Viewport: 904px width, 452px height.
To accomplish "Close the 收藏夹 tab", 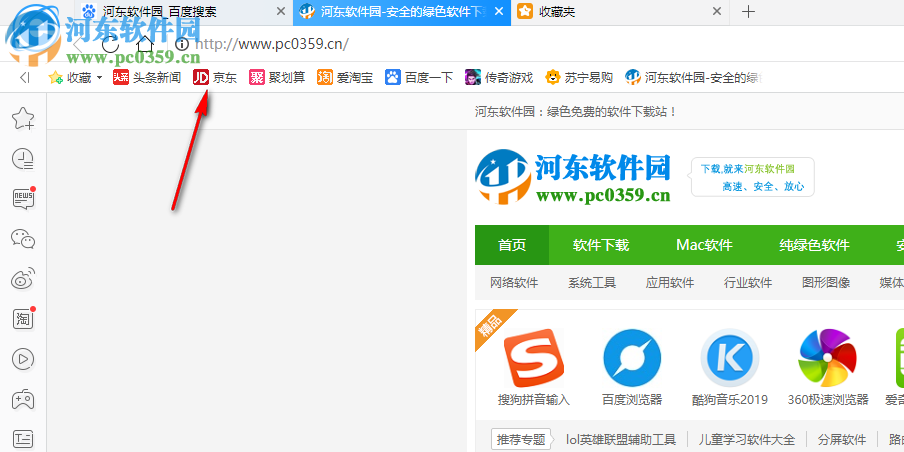I will point(717,12).
